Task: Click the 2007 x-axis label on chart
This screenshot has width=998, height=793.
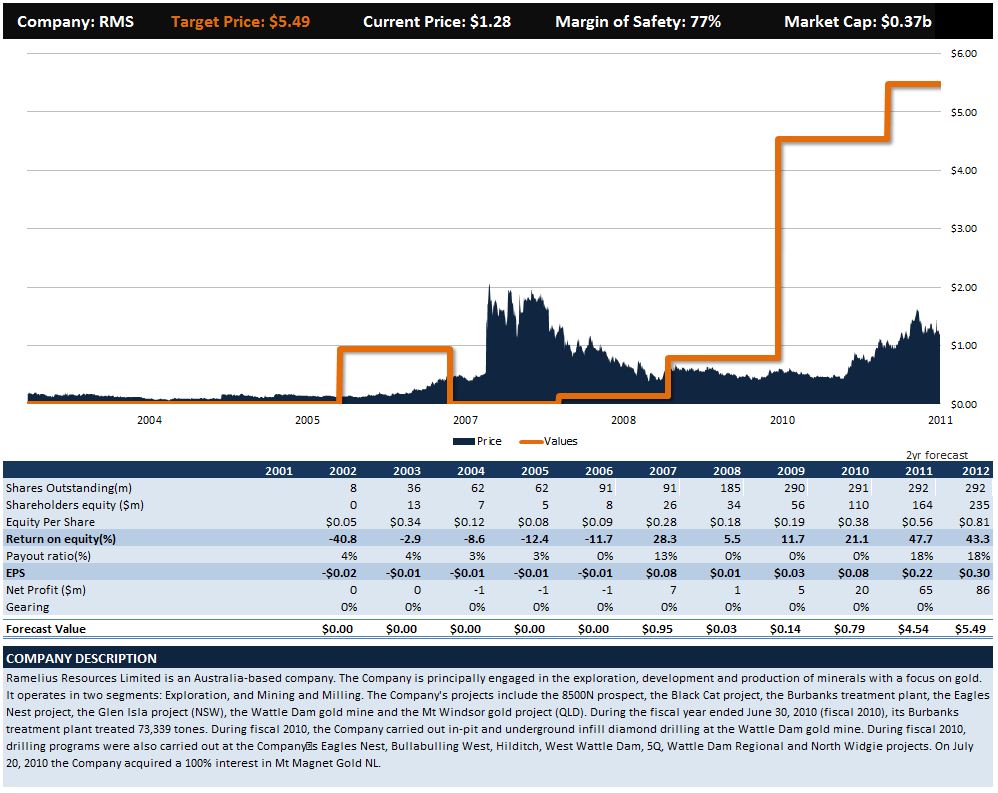Action: pos(465,420)
